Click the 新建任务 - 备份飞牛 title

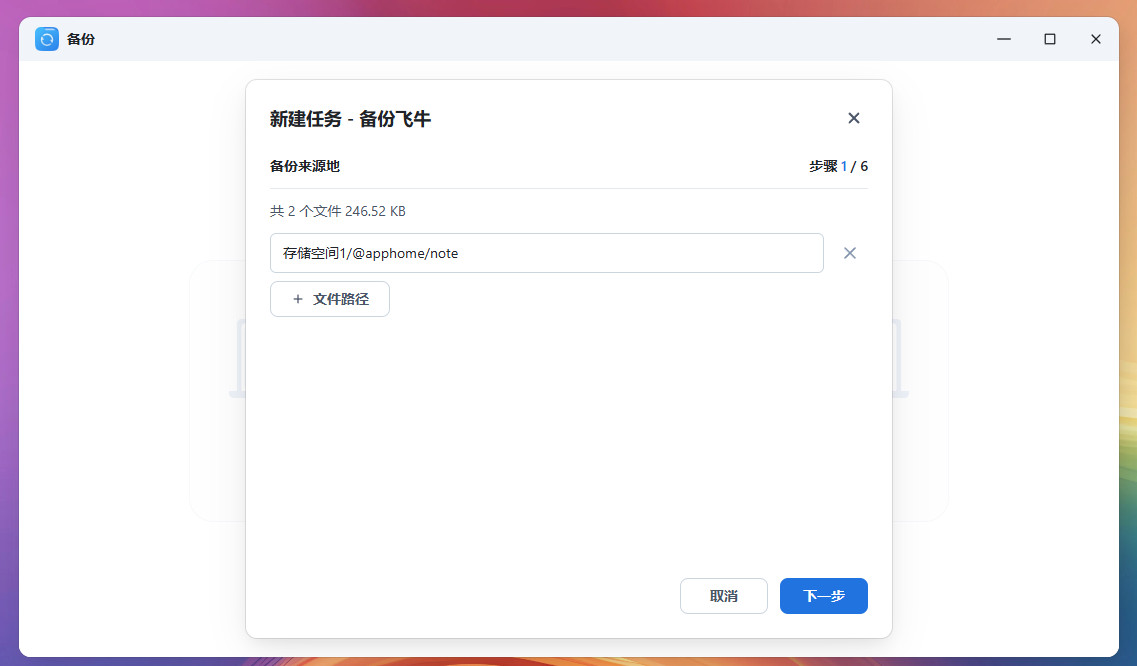(x=350, y=118)
